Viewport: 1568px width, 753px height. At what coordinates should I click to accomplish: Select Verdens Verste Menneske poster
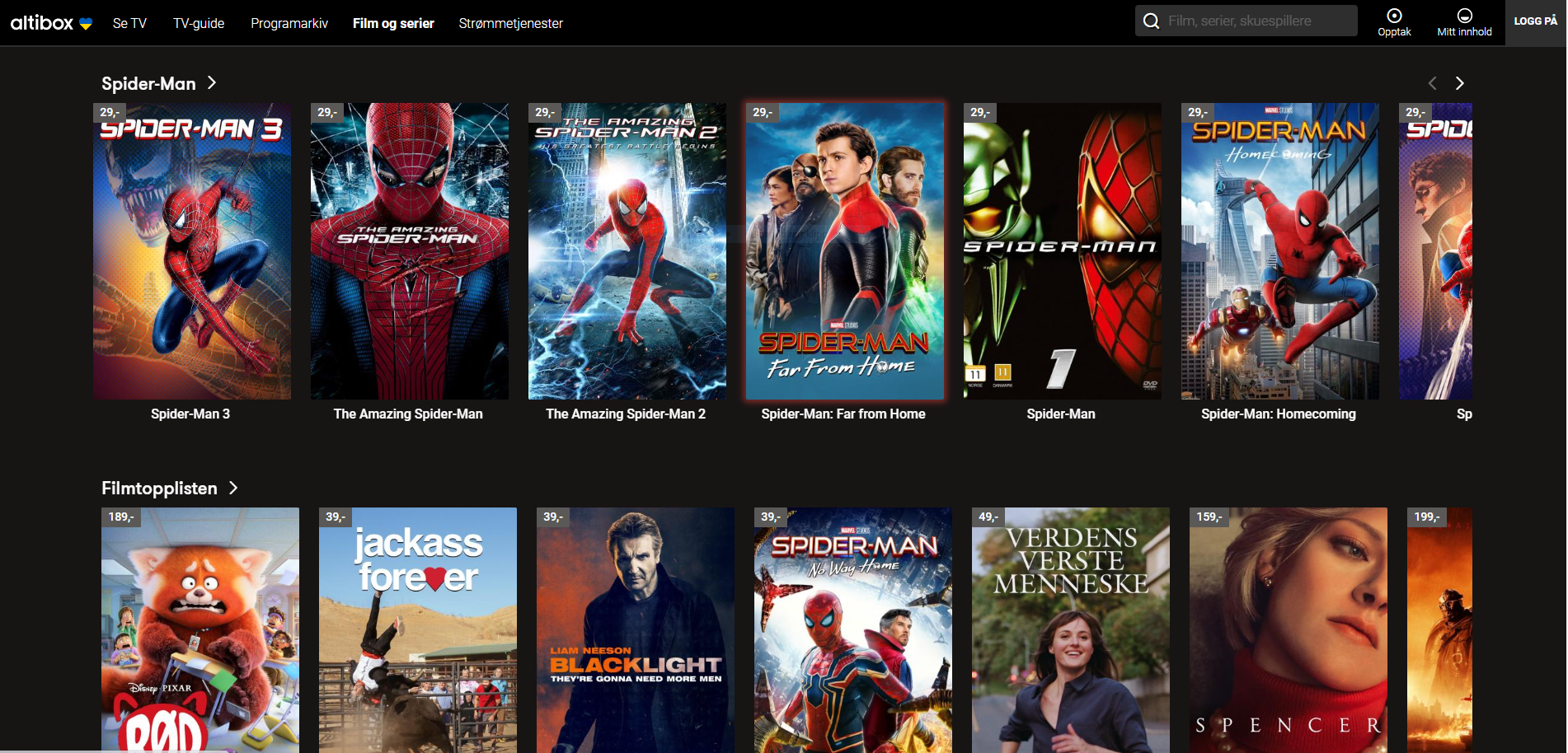[x=1070, y=629]
